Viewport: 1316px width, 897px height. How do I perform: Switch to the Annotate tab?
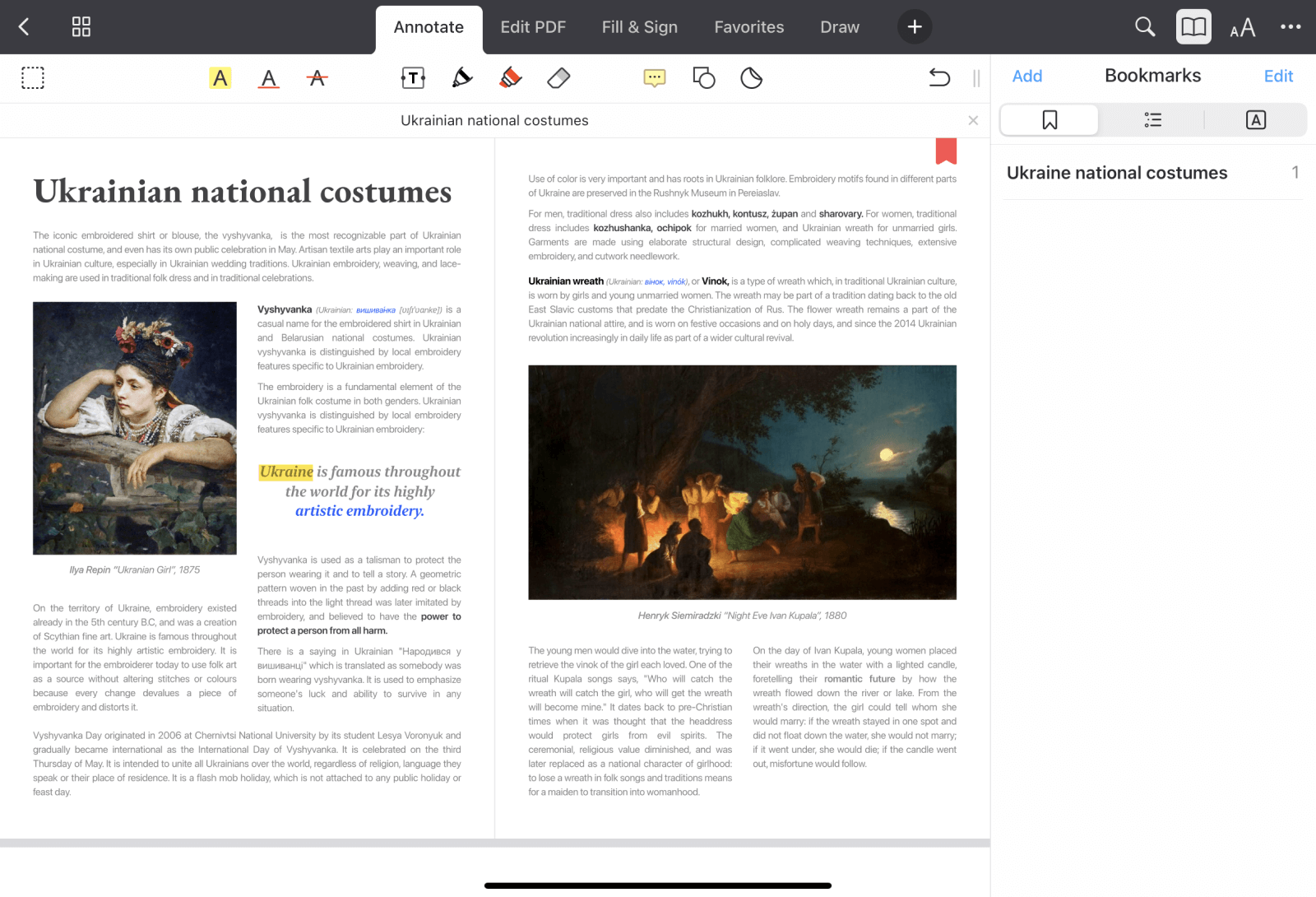(x=429, y=27)
